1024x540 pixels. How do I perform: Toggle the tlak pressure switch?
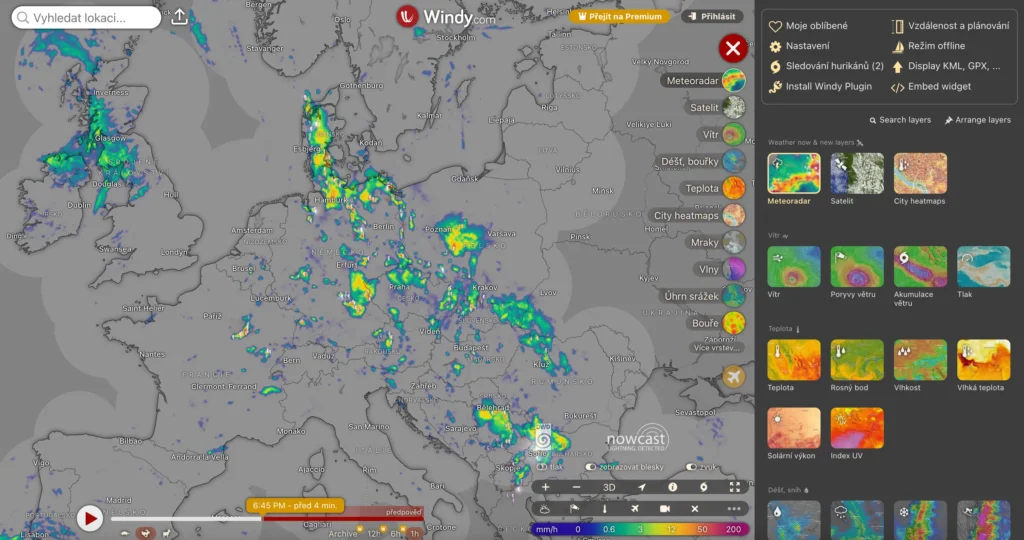(541, 467)
